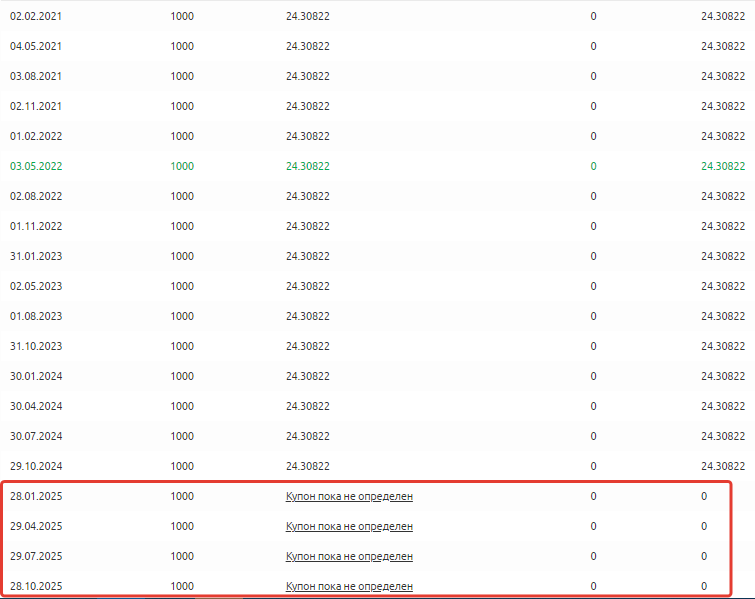755x599 pixels.
Task: Click the green 1000 value in highlighted row
Action: point(182,166)
